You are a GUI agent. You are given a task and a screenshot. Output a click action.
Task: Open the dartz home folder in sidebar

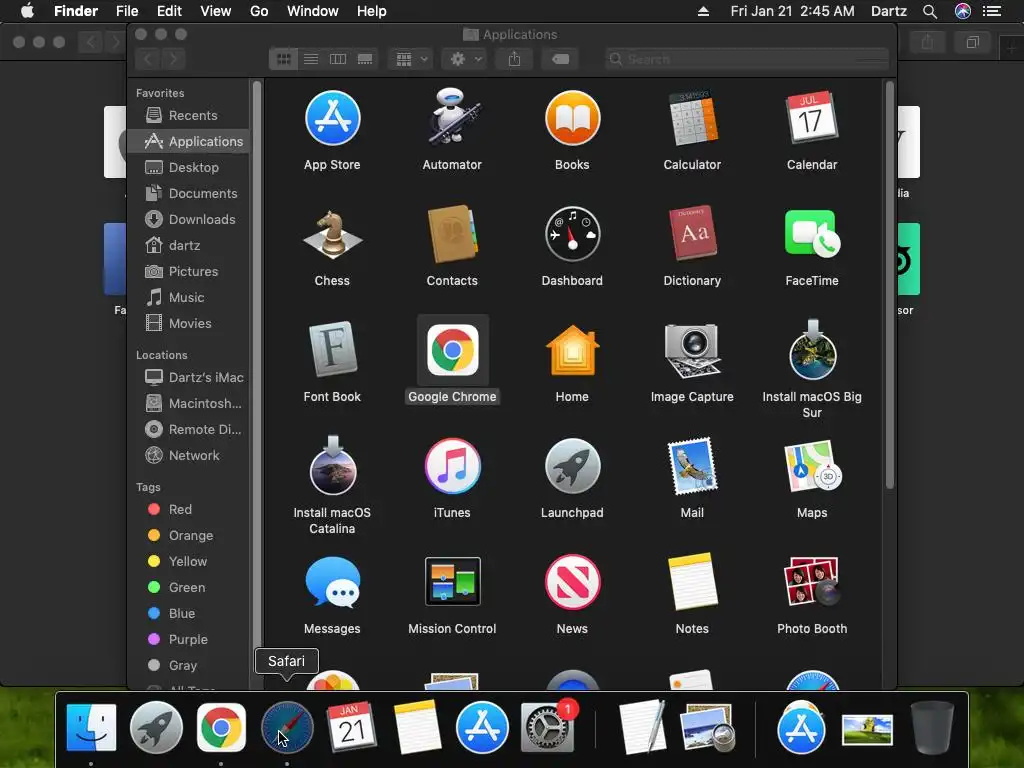(x=188, y=246)
